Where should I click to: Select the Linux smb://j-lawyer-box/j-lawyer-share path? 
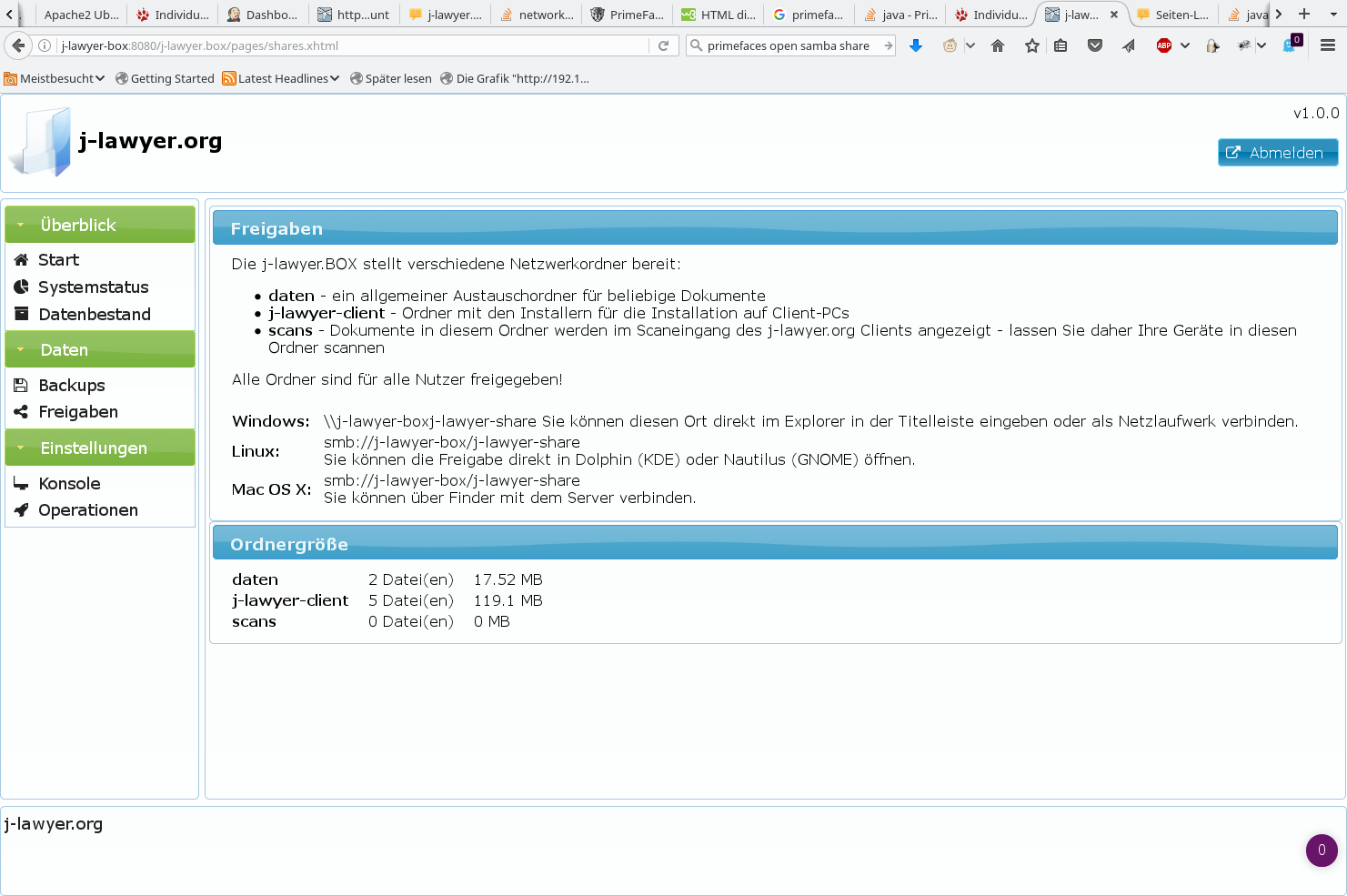452,443
